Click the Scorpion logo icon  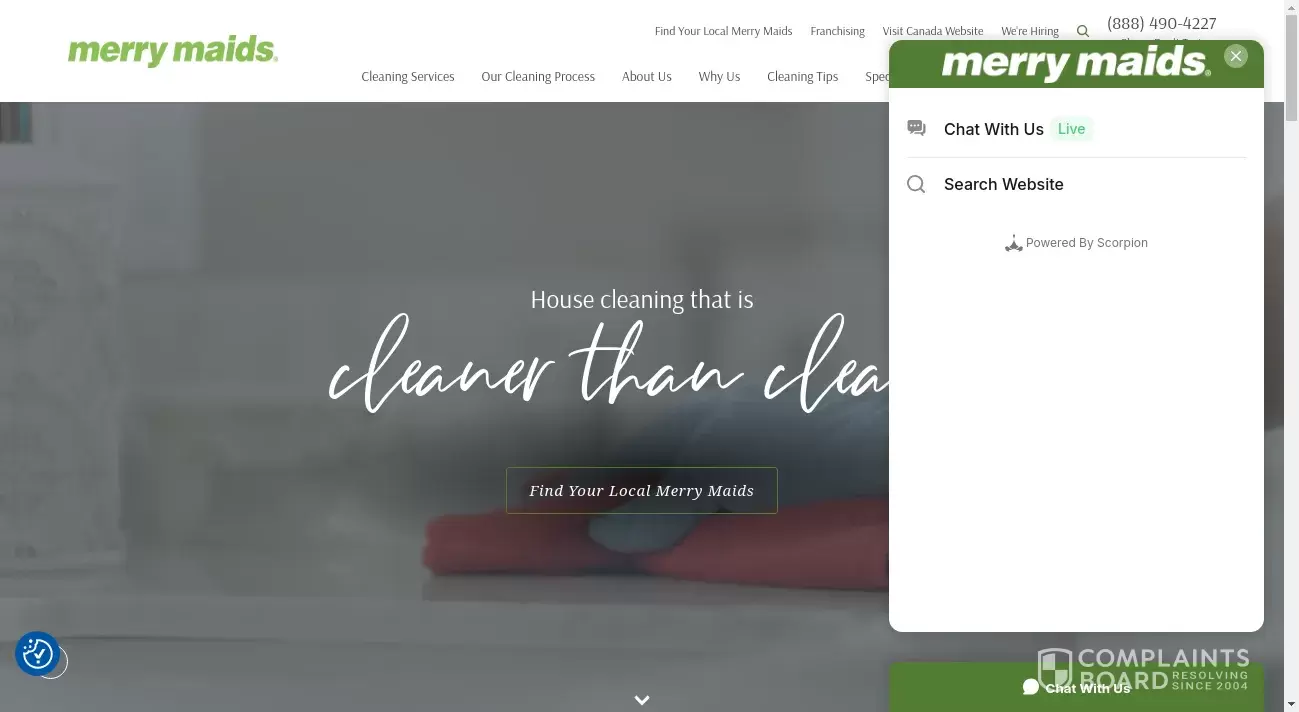1013,243
